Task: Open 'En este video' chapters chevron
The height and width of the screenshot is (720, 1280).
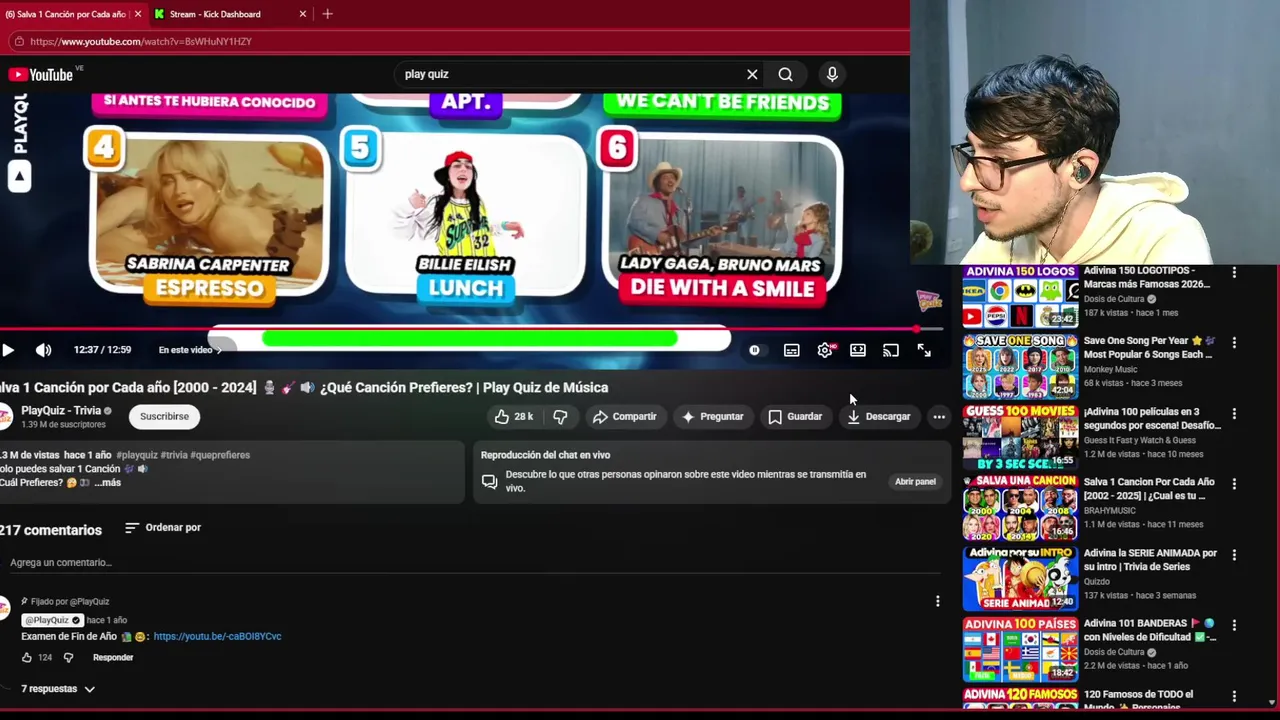Action: click(219, 350)
